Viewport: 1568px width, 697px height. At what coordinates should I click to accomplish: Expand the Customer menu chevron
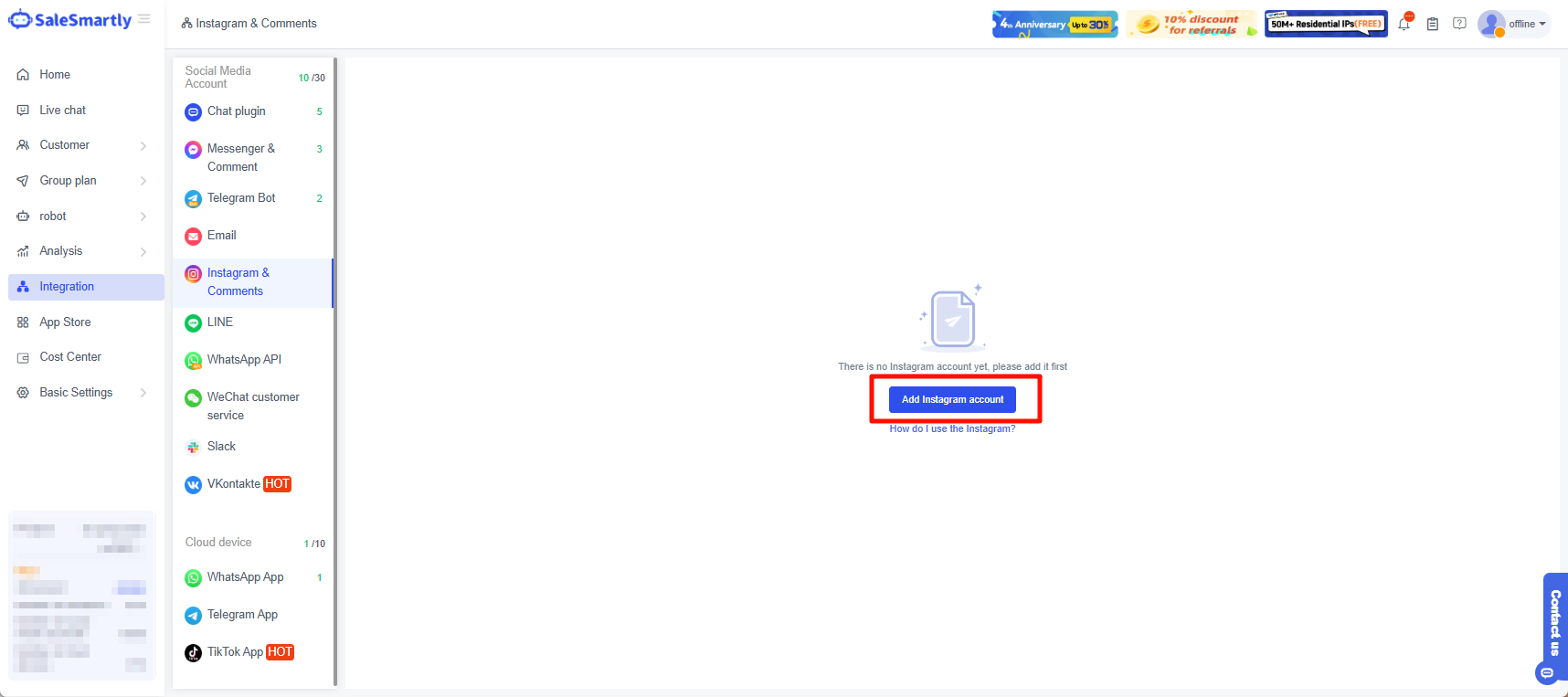(x=143, y=146)
